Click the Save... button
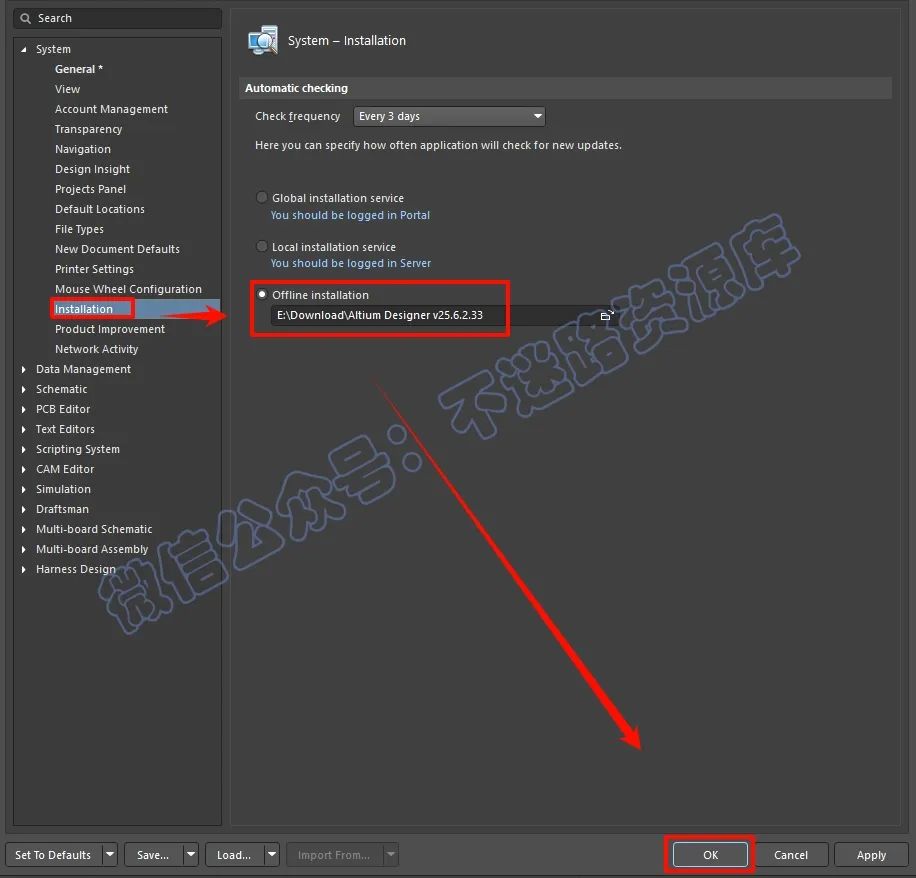 [153, 855]
